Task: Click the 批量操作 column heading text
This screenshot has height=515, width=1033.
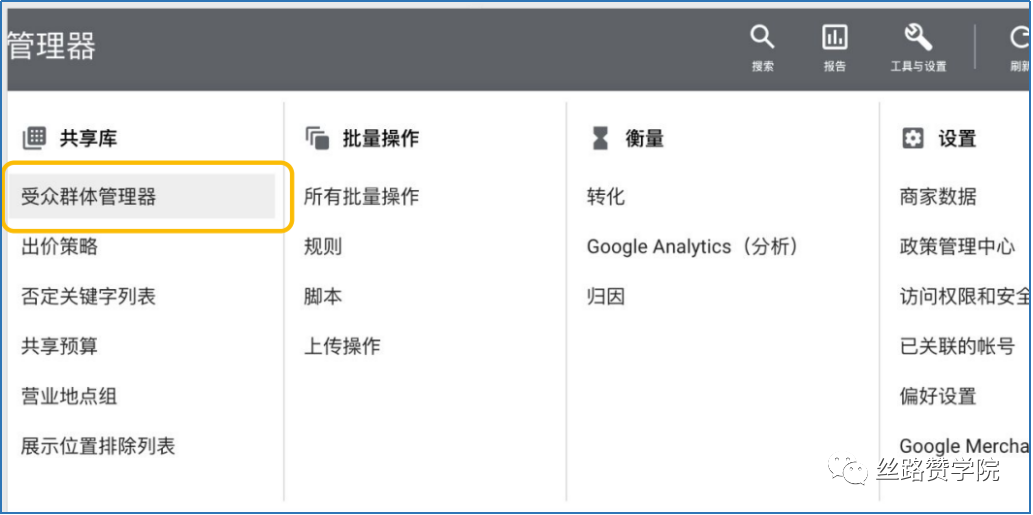Action: coord(381,138)
